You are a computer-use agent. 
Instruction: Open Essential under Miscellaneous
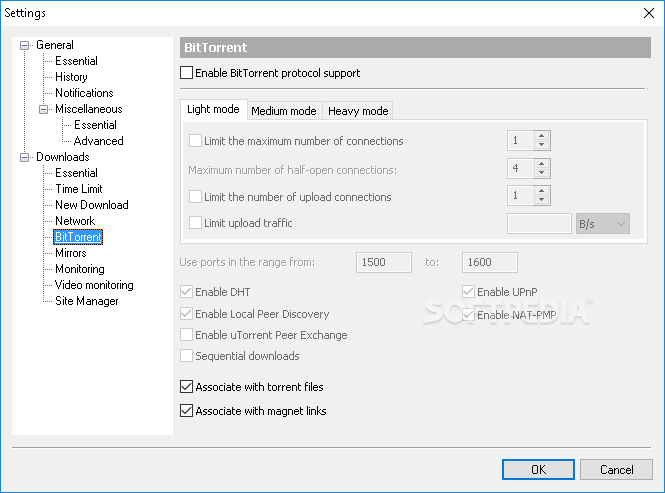95,125
